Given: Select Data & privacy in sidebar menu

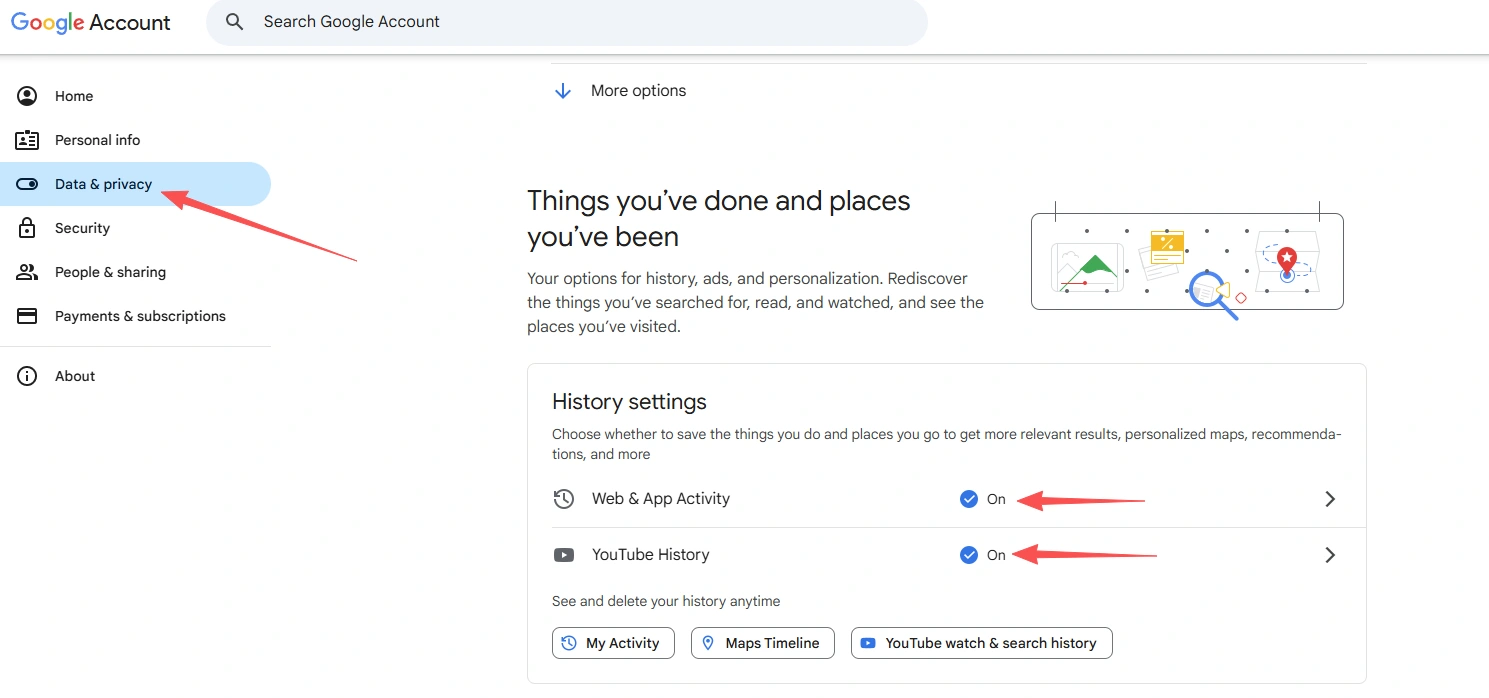Looking at the screenshot, I should pyautogui.click(x=103, y=184).
